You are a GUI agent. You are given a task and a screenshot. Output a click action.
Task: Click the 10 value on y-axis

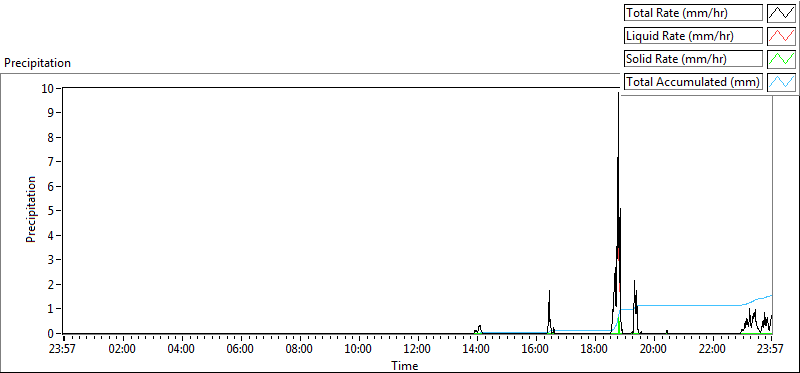[x=47, y=88]
